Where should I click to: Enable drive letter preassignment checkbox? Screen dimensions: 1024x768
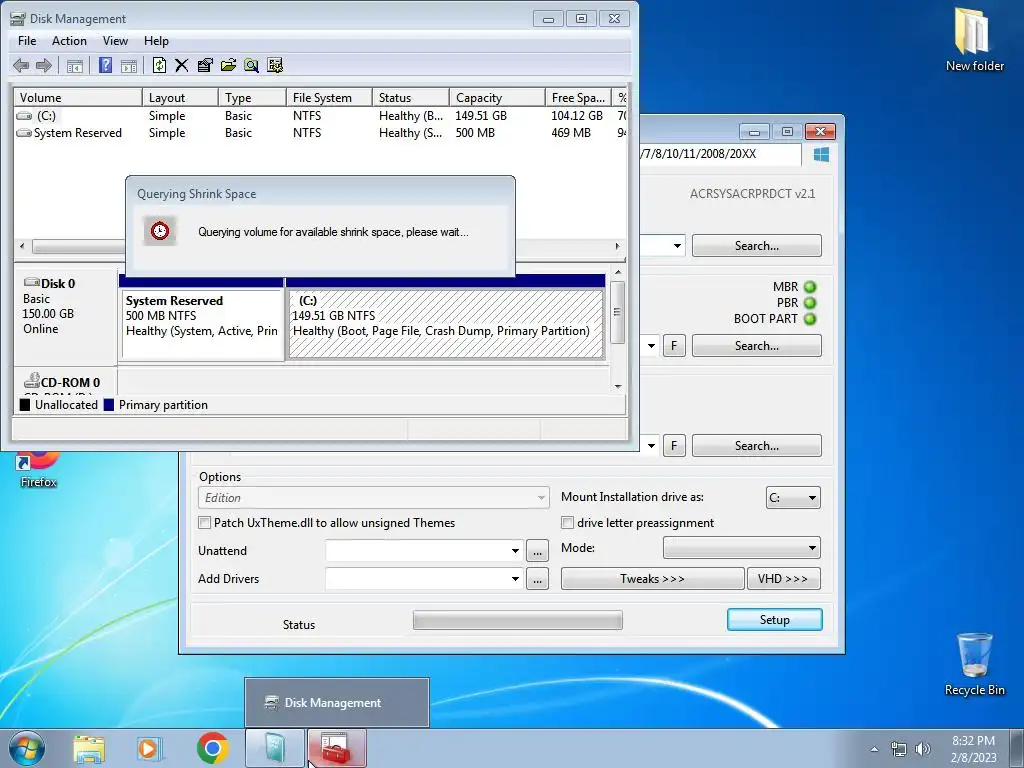pos(568,522)
